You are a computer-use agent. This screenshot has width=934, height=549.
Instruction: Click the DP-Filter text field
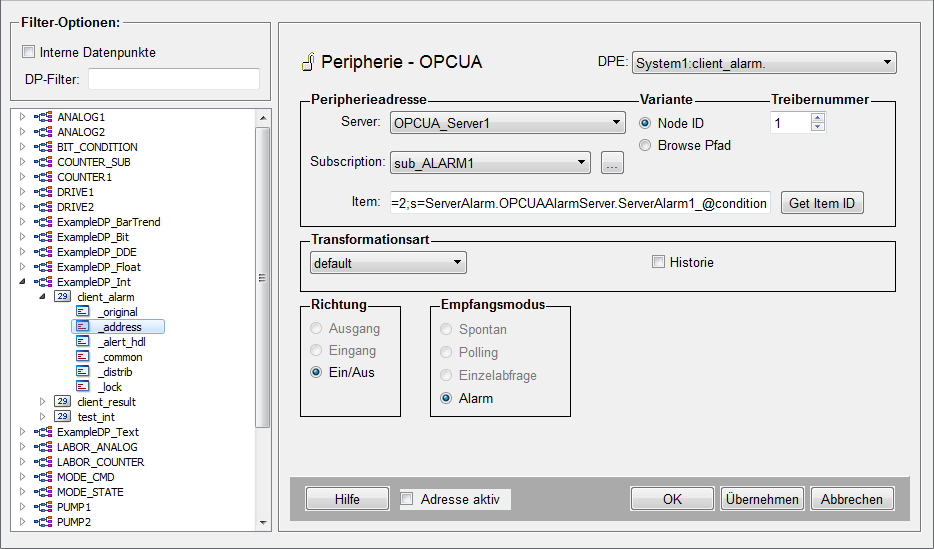[x=173, y=79]
